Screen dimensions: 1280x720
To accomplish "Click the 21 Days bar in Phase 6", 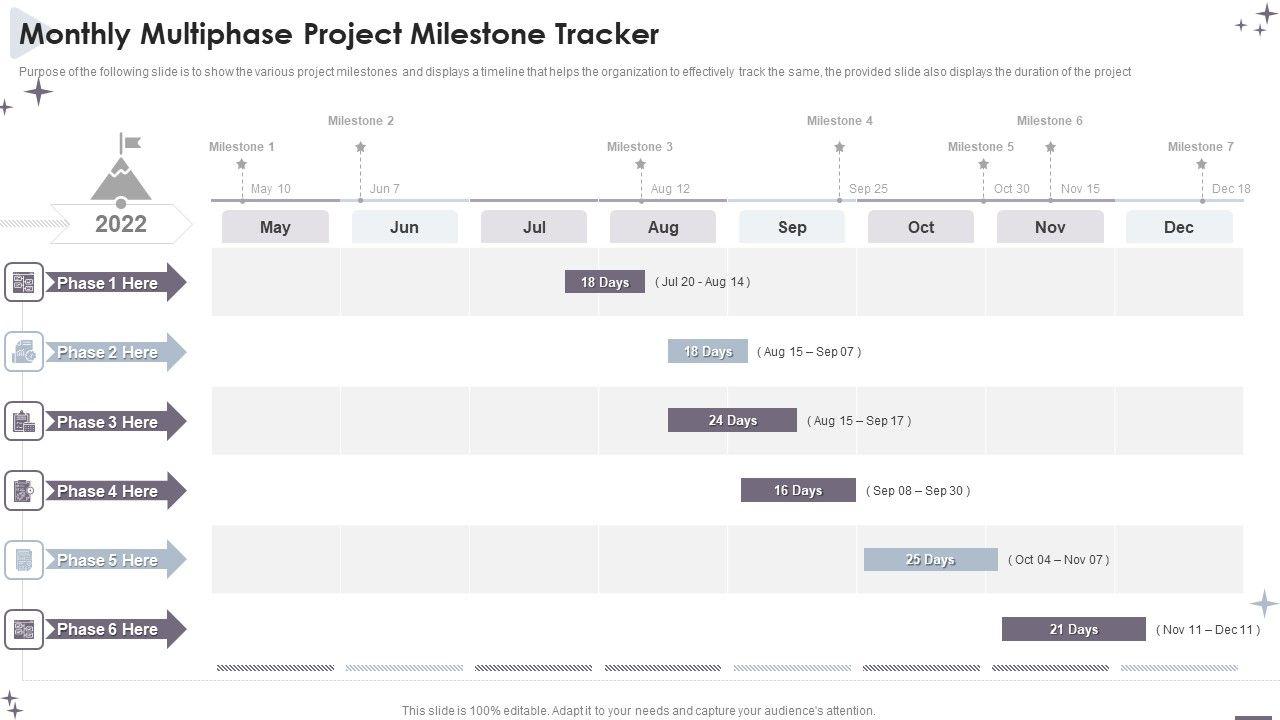I will click(x=1073, y=629).
